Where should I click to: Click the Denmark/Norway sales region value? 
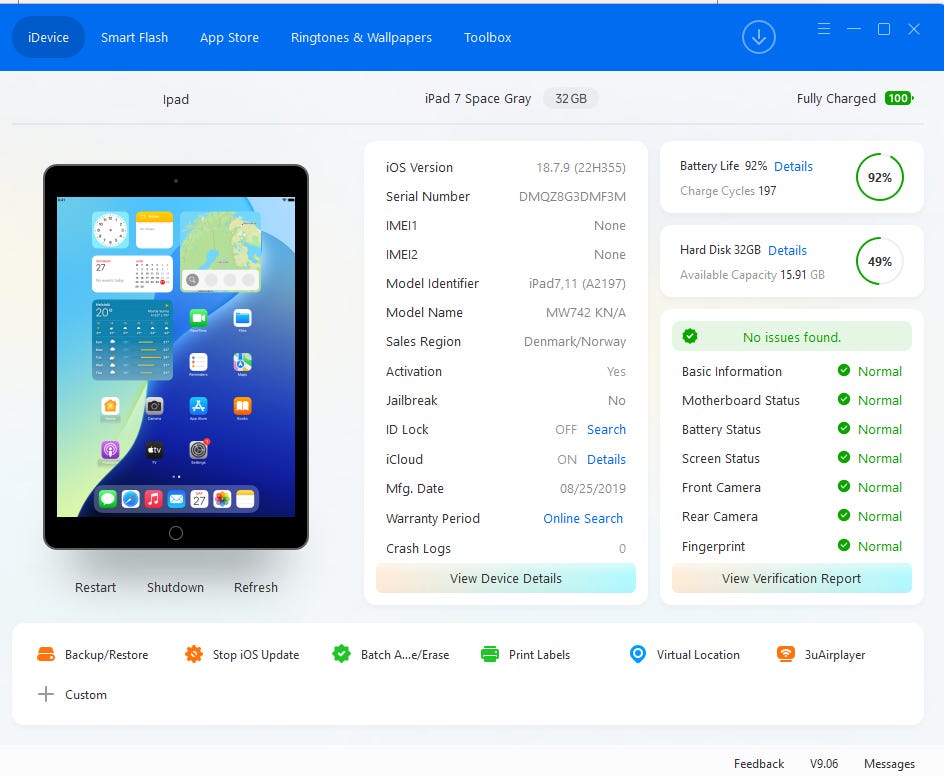(574, 341)
